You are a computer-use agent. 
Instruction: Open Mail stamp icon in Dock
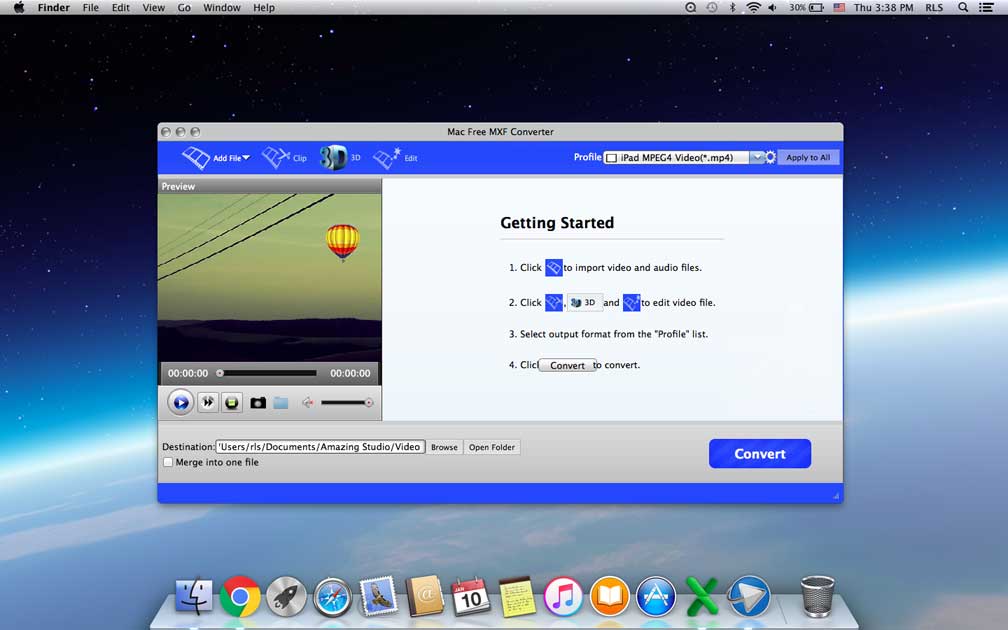click(379, 596)
